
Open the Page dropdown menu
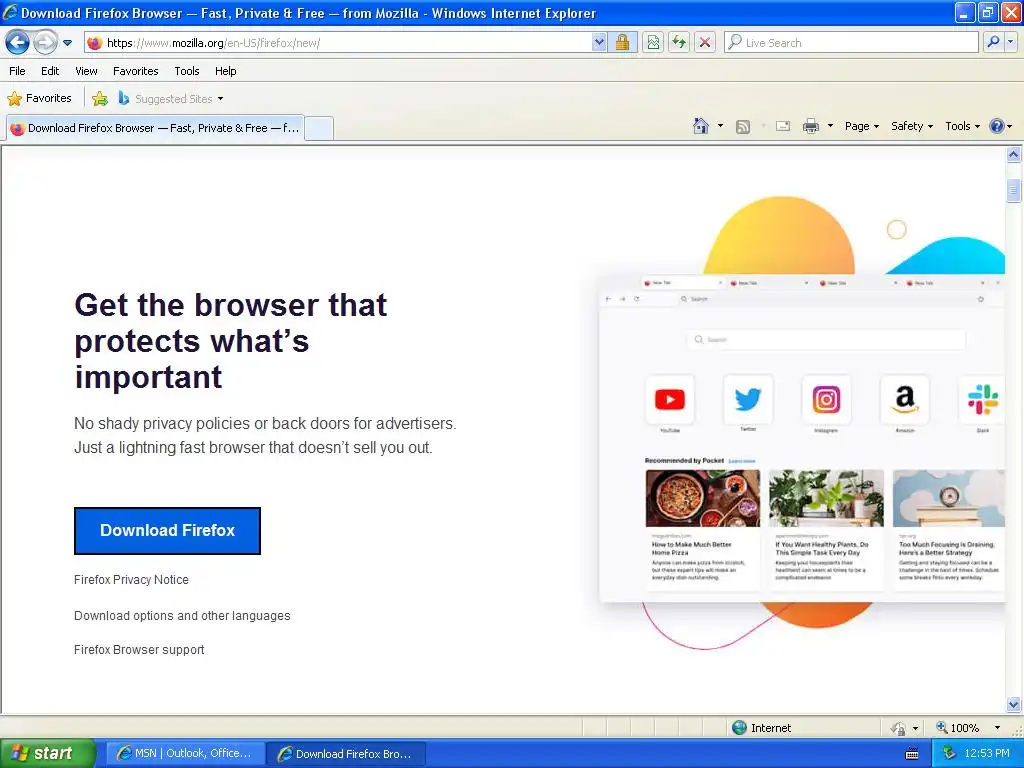point(861,126)
